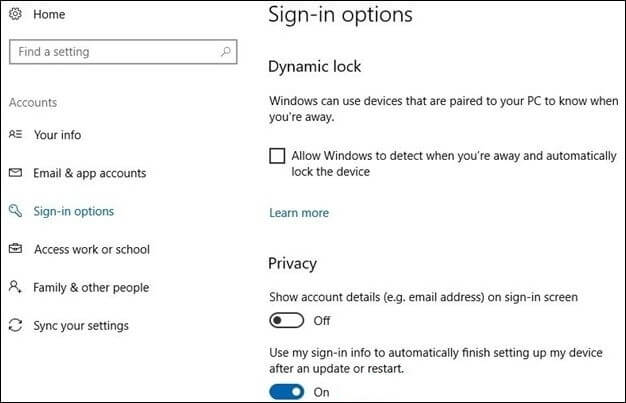This screenshot has height=403, width=626.
Task: Click the search magnifier icon
Action: pyautogui.click(x=227, y=51)
